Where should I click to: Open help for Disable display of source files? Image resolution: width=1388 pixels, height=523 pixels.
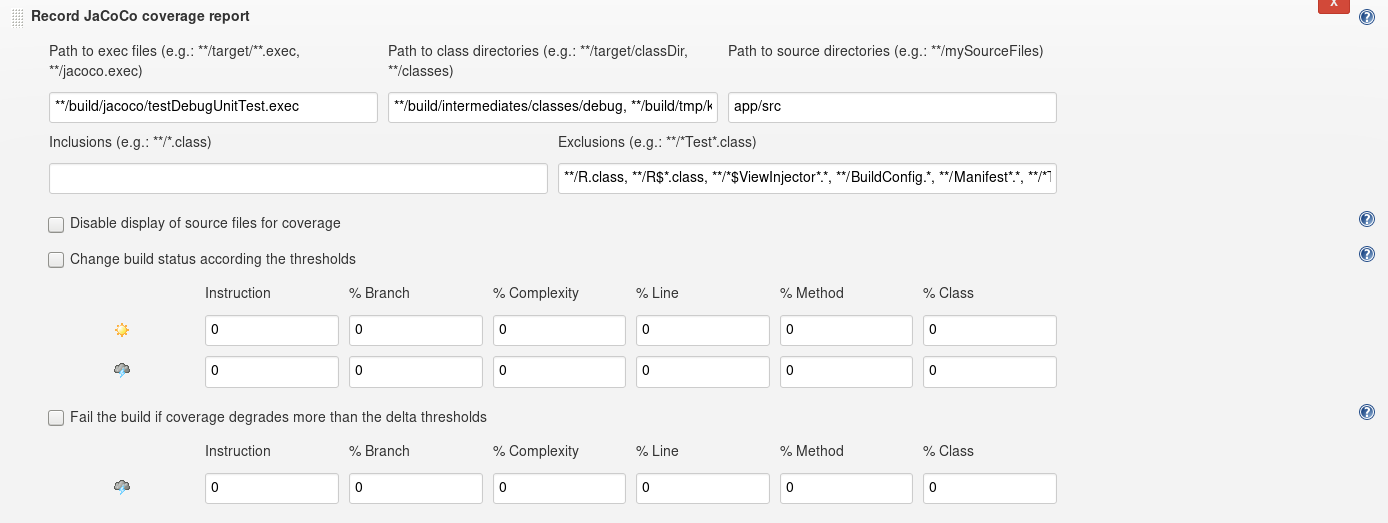coord(1367,220)
